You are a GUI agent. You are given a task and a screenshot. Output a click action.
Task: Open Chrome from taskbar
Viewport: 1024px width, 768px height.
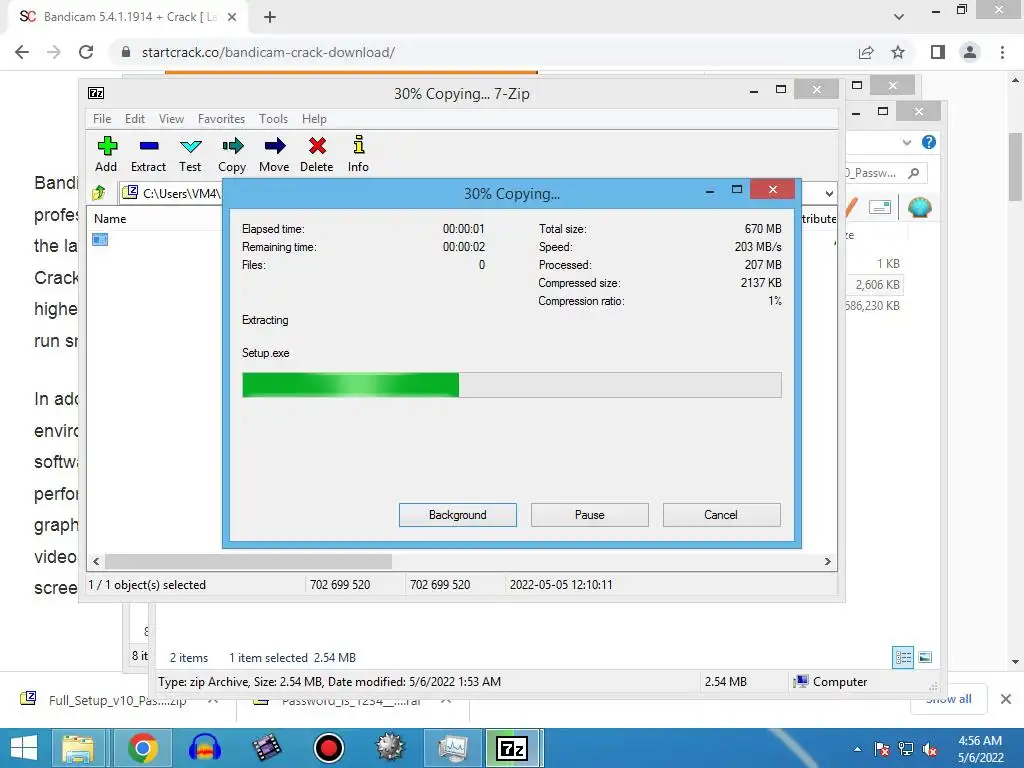point(142,748)
